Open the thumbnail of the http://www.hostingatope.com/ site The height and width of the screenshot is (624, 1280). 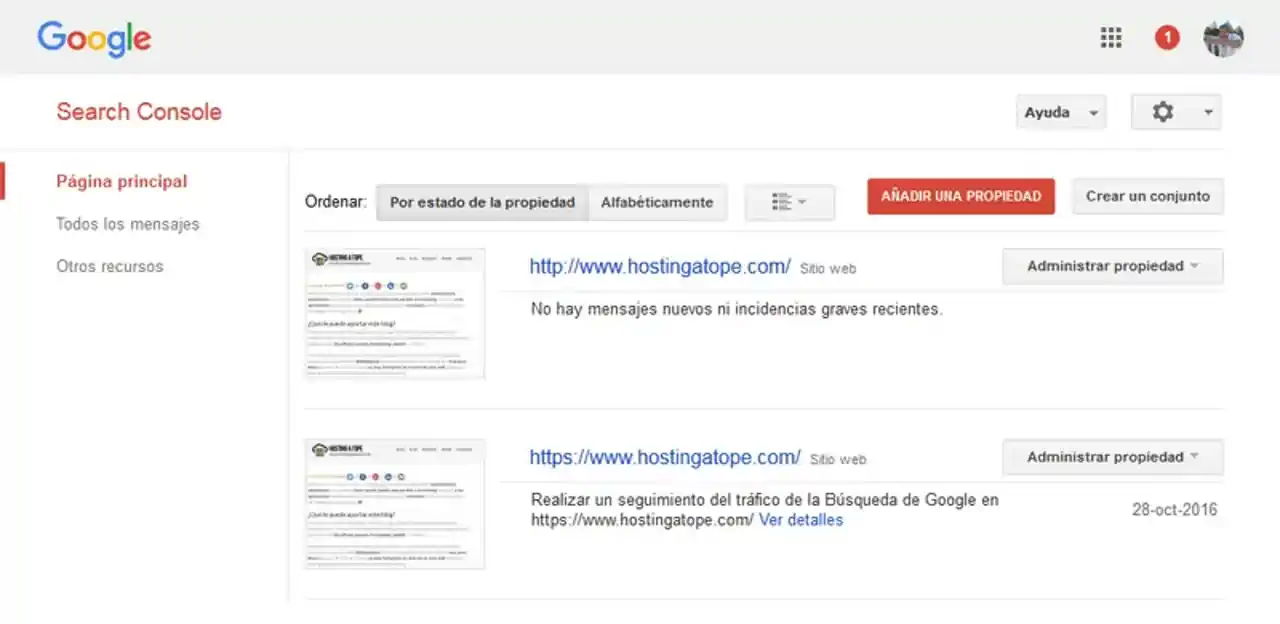pos(394,313)
